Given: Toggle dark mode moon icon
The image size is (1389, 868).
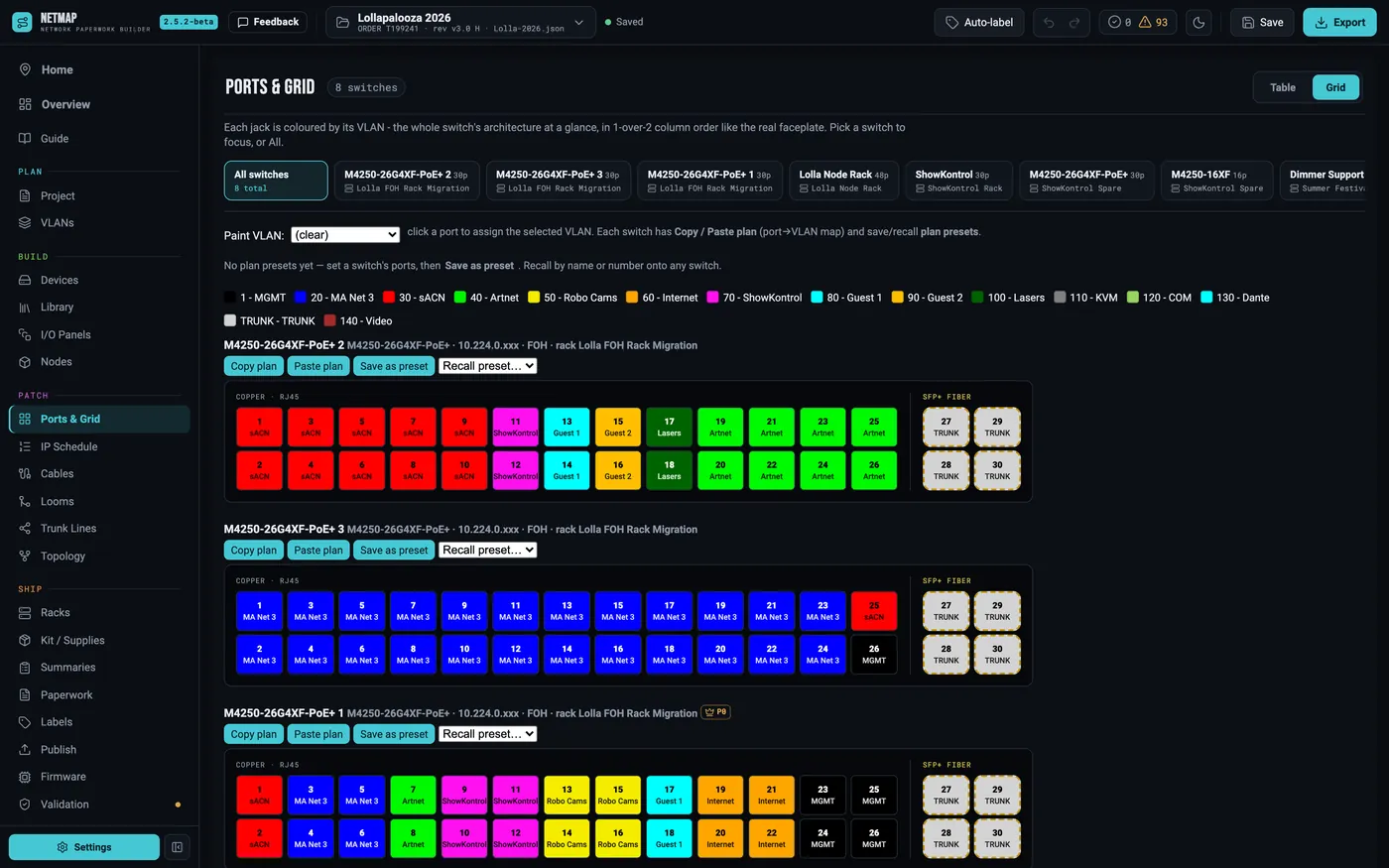Looking at the screenshot, I should click(1199, 22).
